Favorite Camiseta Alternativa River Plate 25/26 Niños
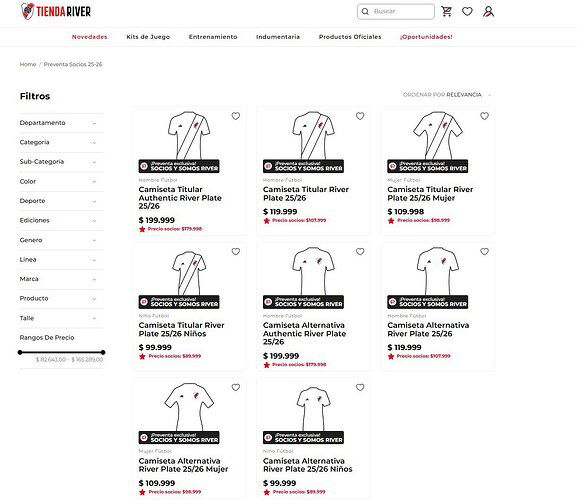Viewport: 577px width, 500px height. pos(360,387)
